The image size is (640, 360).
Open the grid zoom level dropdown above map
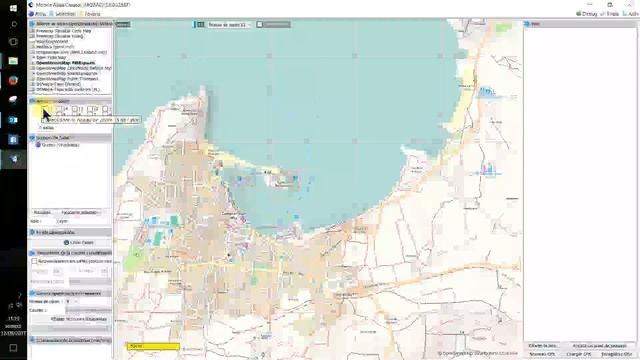(x=229, y=24)
